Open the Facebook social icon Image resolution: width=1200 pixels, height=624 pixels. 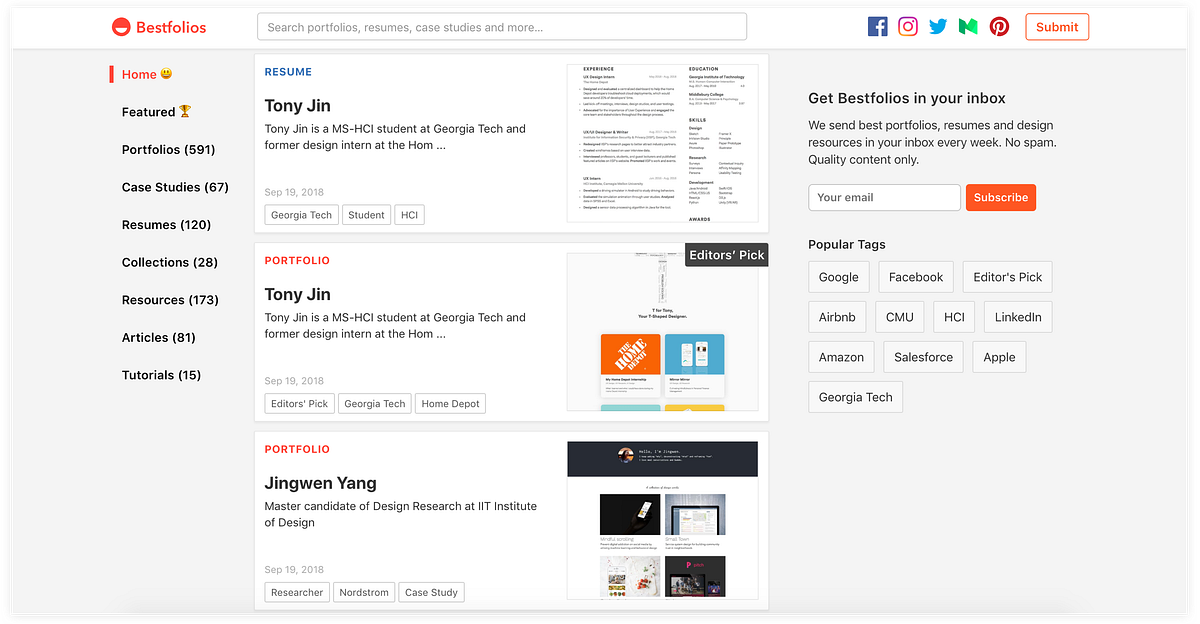coord(877,26)
